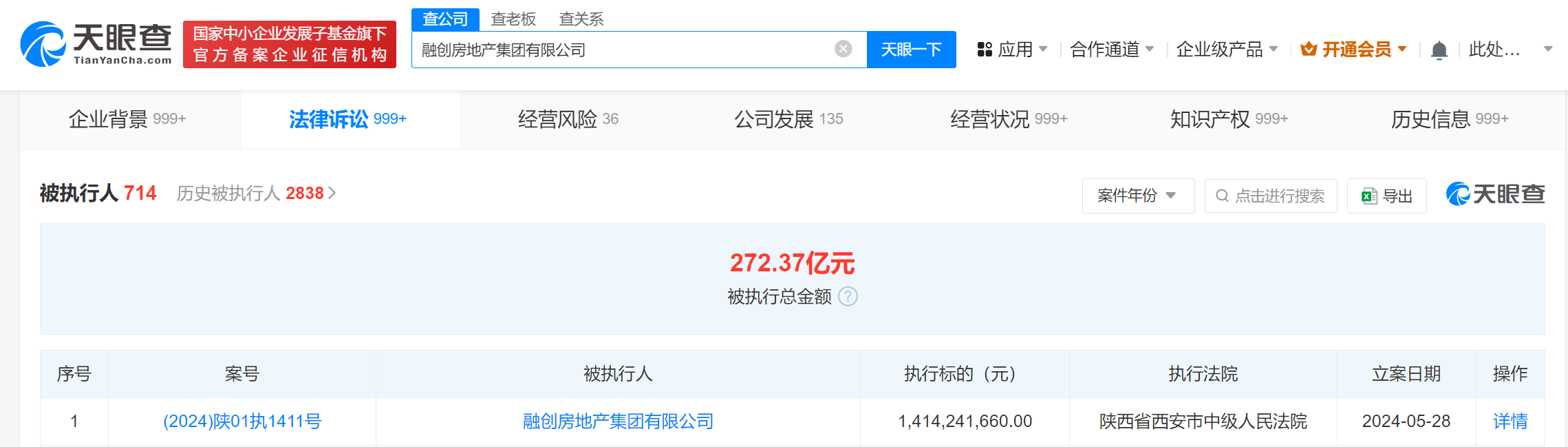Clear the search box text
This screenshot has width=1568, height=447.
[x=843, y=49]
